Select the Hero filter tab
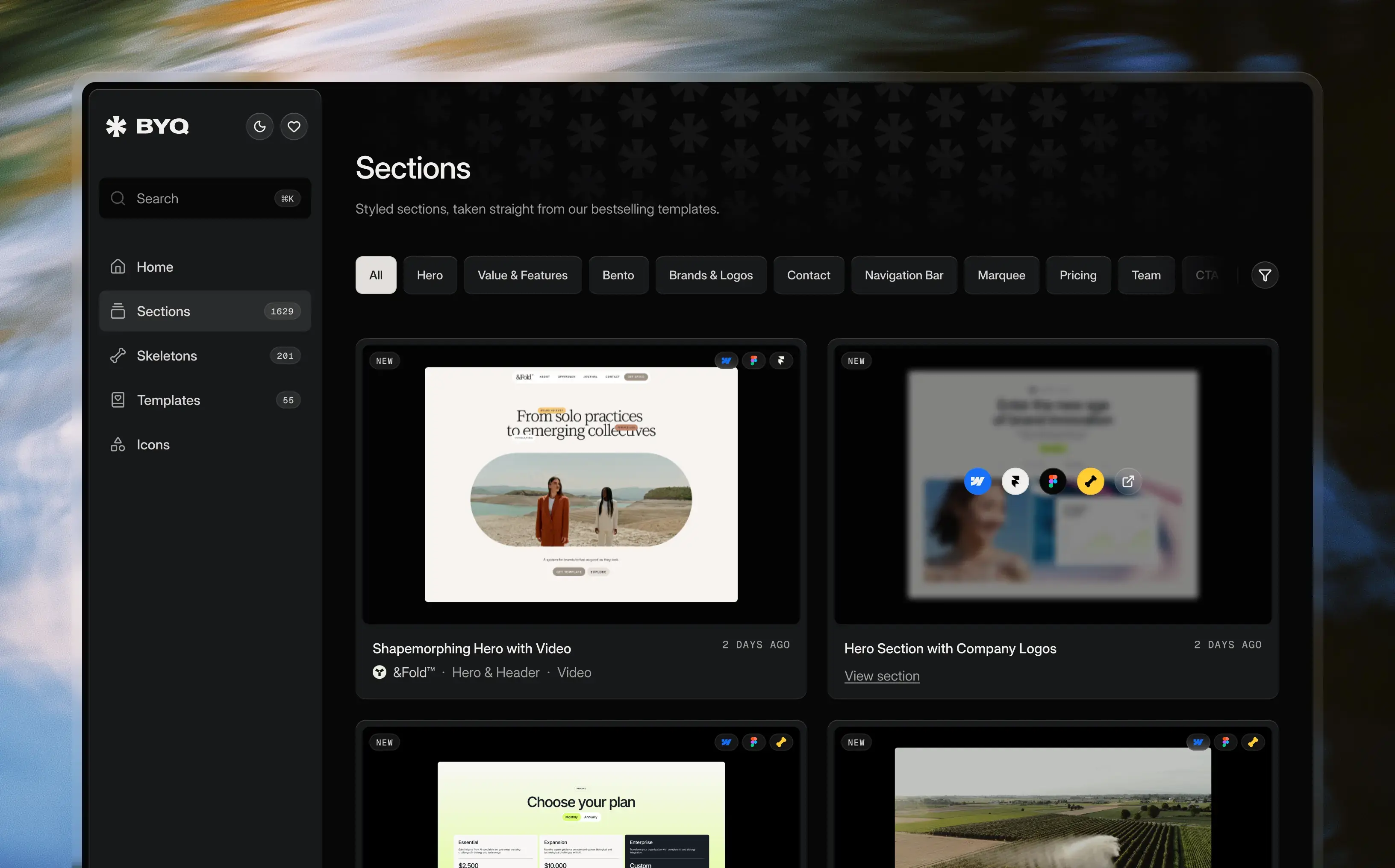The width and height of the screenshot is (1395, 868). (x=430, y=275)
